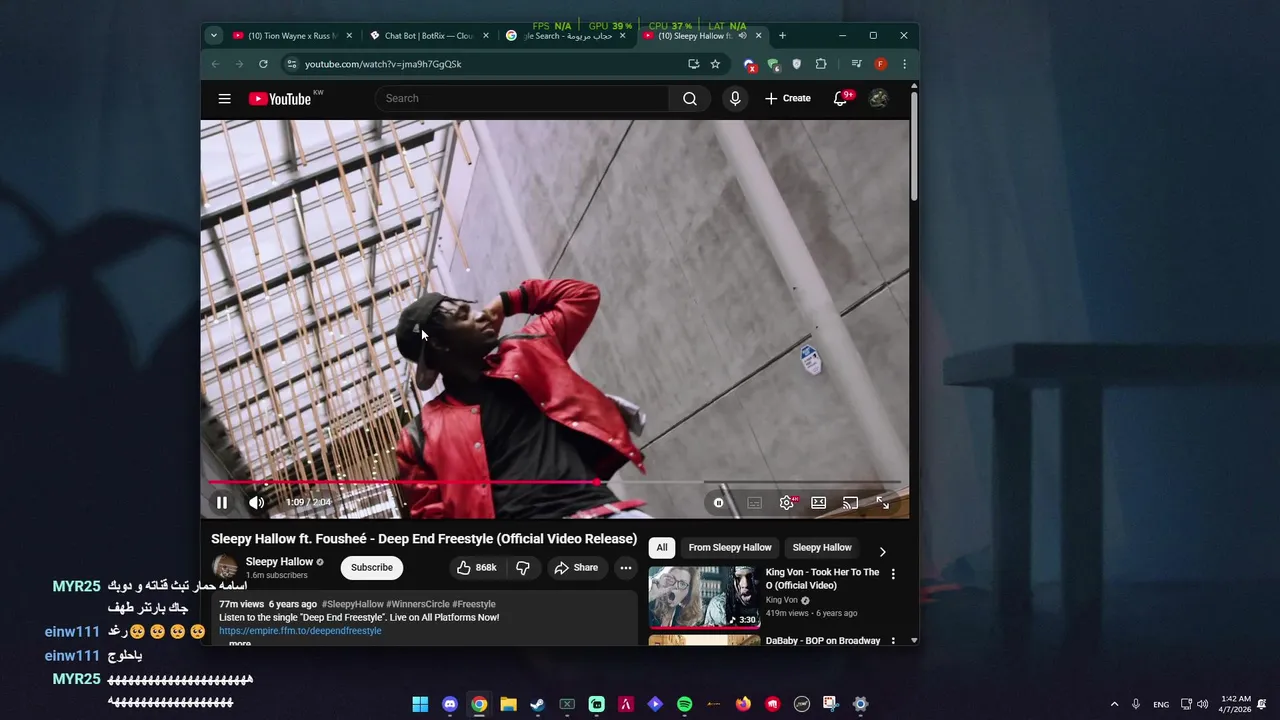Like the video (868k)

[476, 567]
